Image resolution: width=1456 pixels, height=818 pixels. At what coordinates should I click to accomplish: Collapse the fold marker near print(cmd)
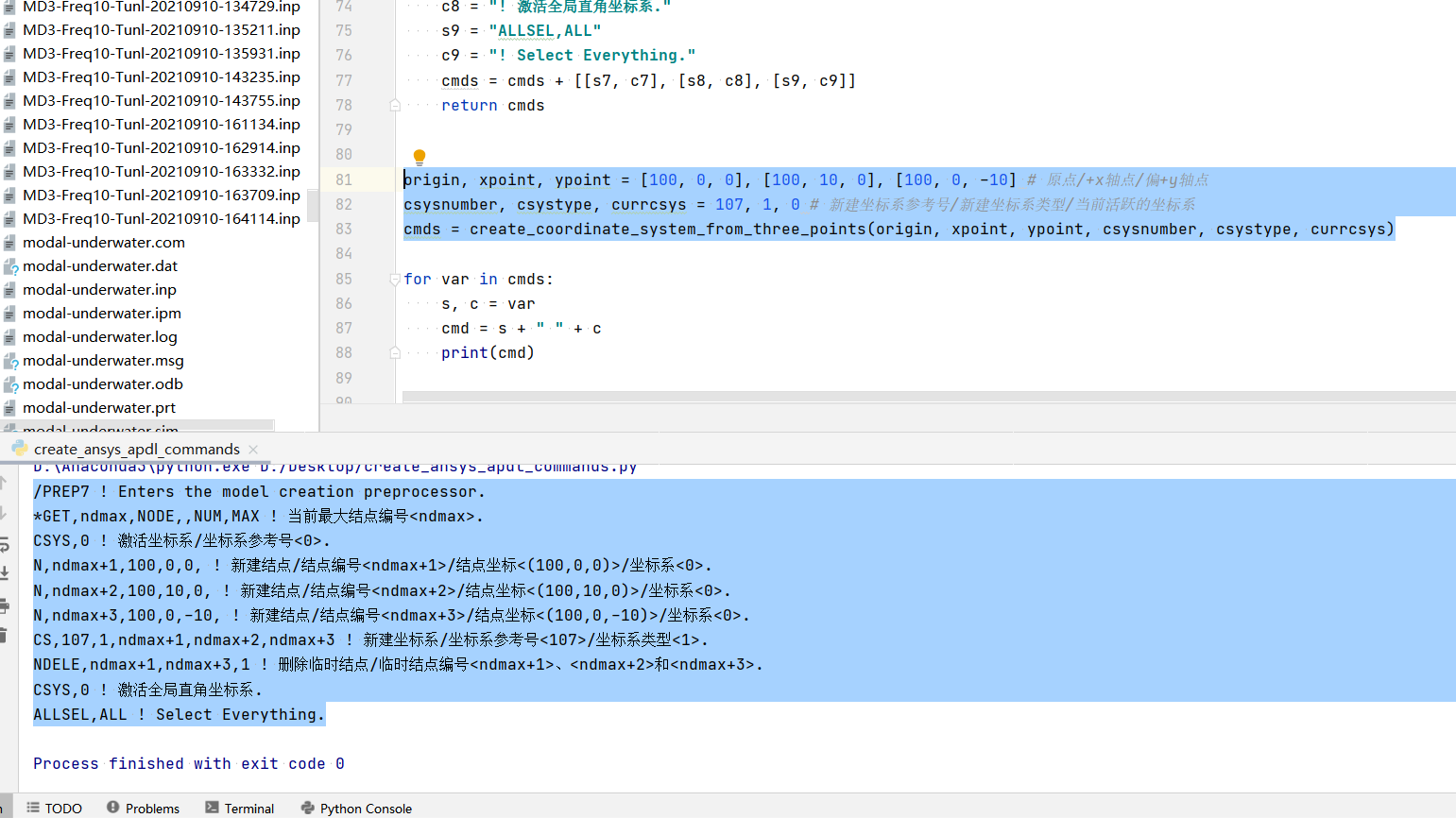coord(394,351)
